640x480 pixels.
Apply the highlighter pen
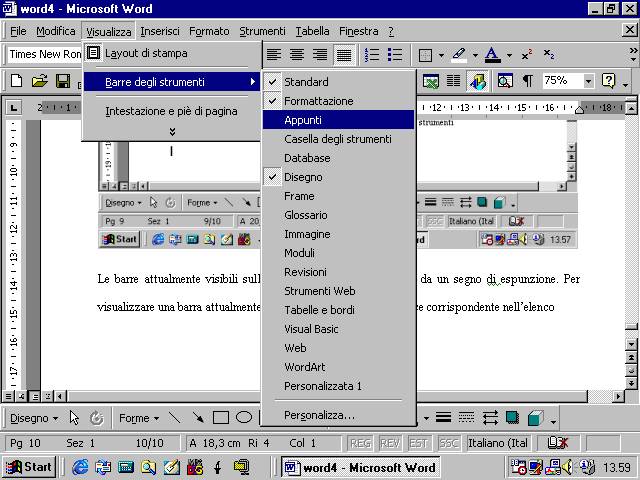coord(460,55)
